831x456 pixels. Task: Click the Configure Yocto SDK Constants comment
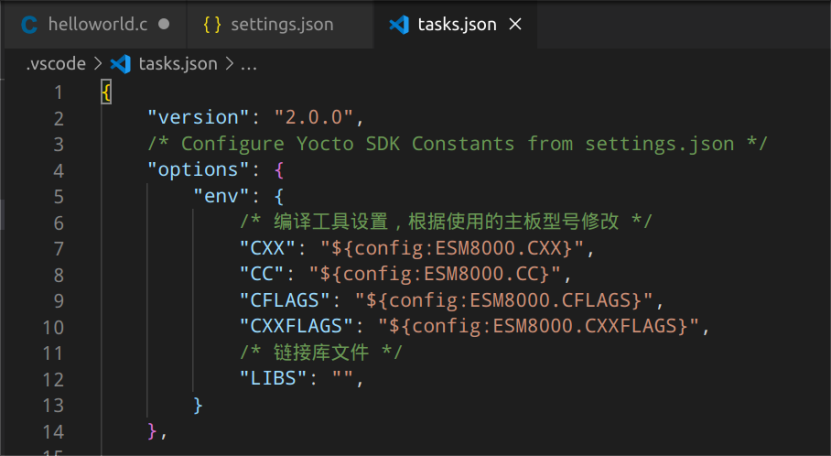point(457,144)
